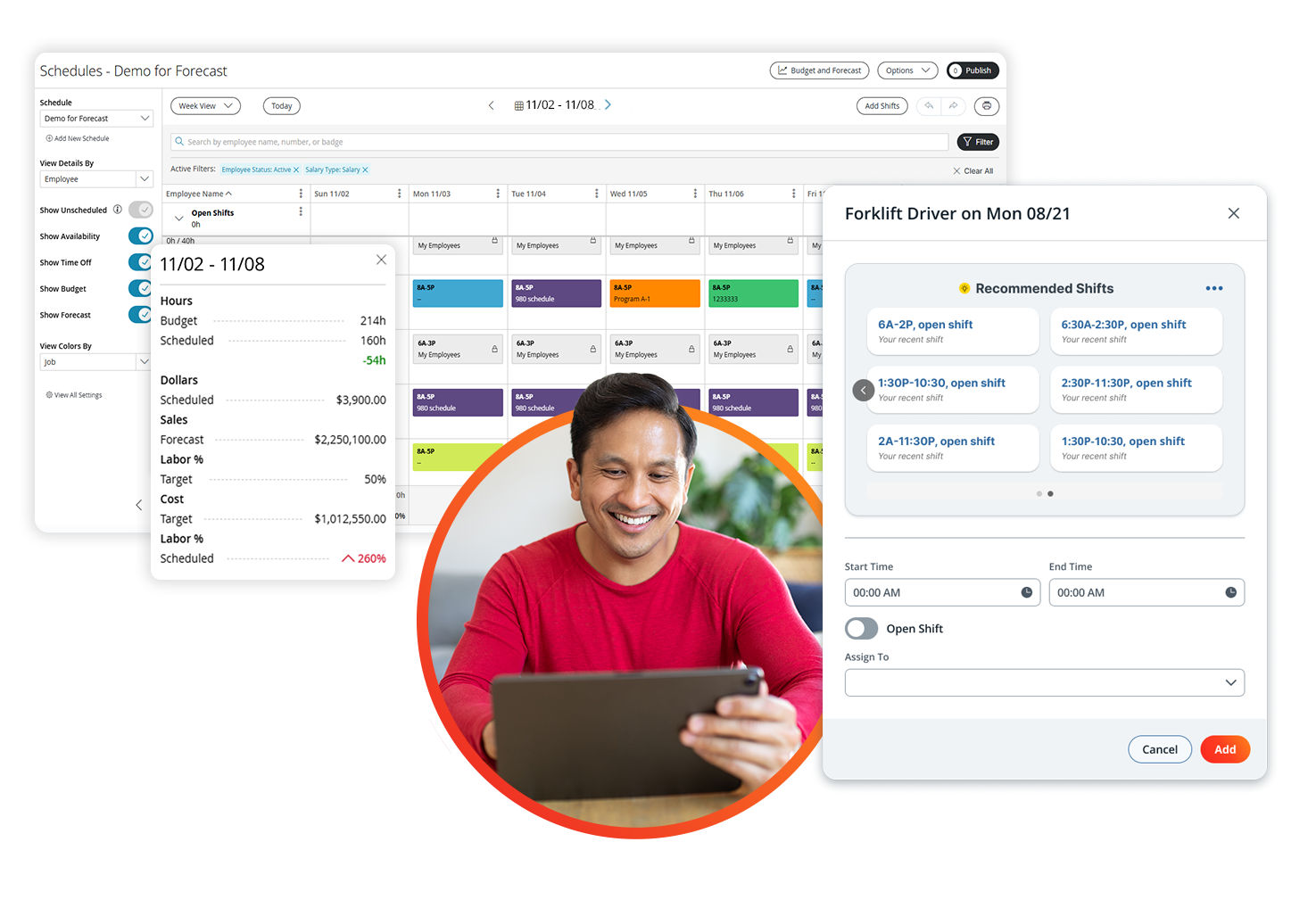The height and width of the screenshot is (908, 1316).
Task: Select the 2:30P-11:30P open shift recommendation
Action: (x=1135, y=390)
